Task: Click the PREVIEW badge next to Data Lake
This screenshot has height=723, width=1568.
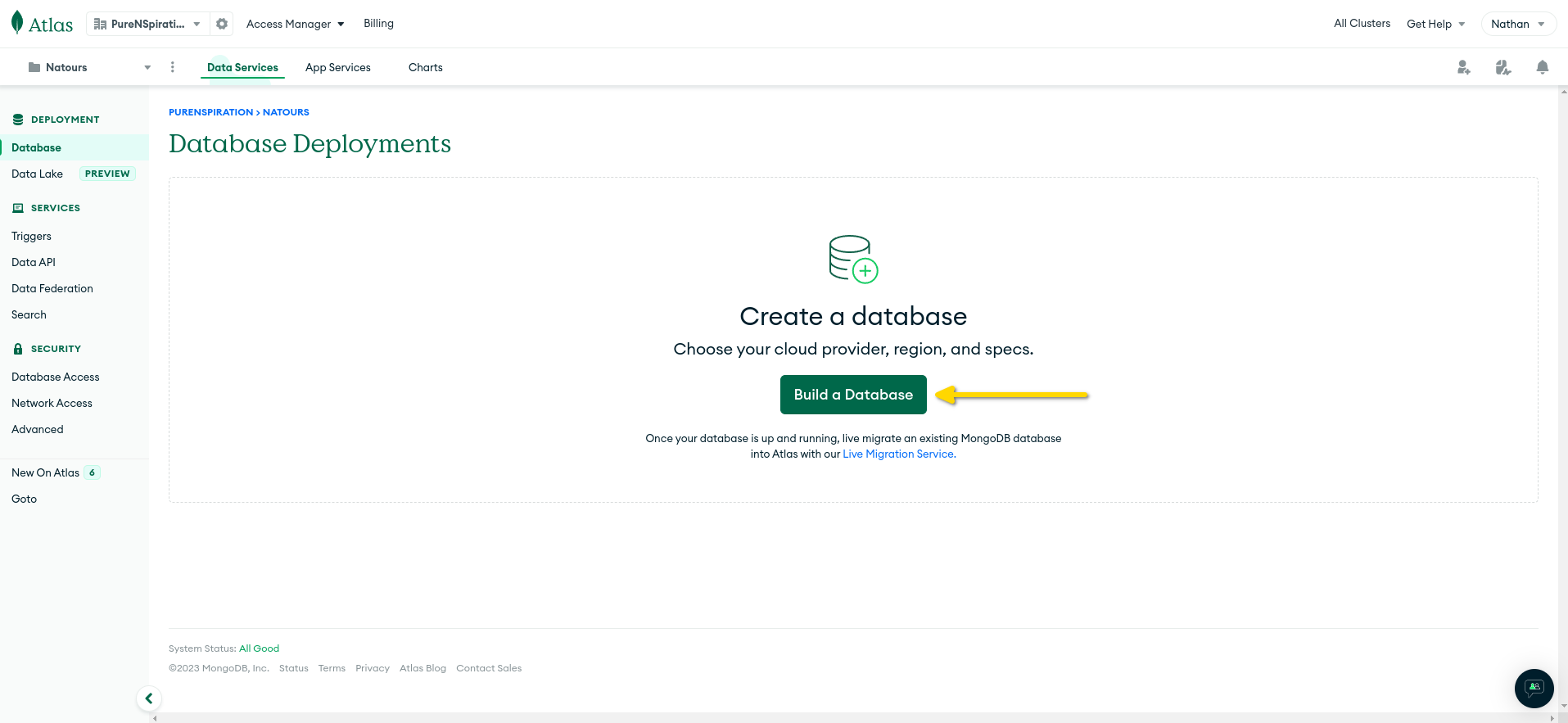Action: pyautogui.click(x=107, y=174)
